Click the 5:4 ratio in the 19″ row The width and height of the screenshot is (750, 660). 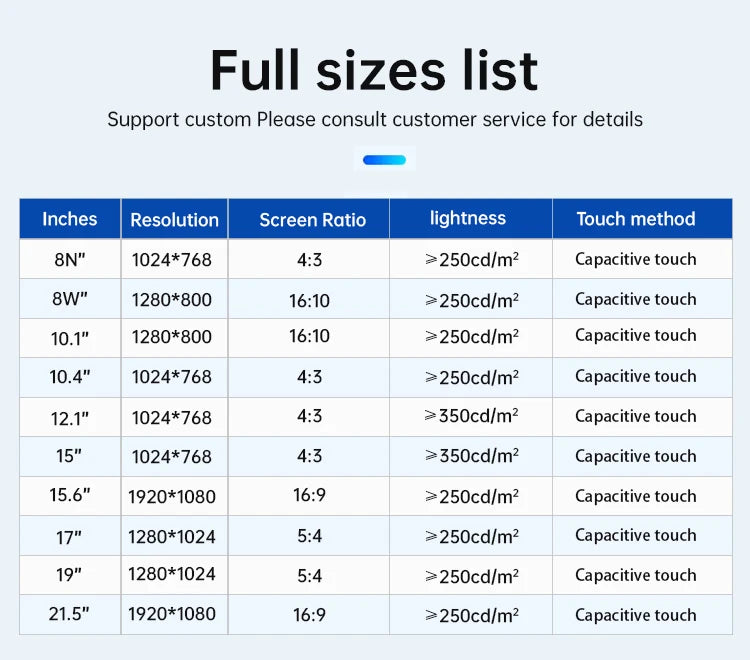tap(309, 575)
